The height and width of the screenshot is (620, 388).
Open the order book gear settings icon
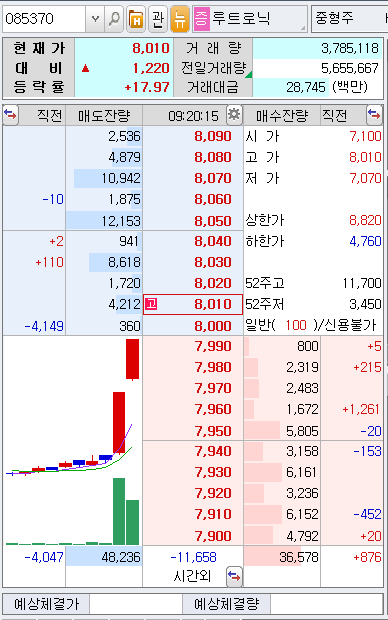click(234, 115)
